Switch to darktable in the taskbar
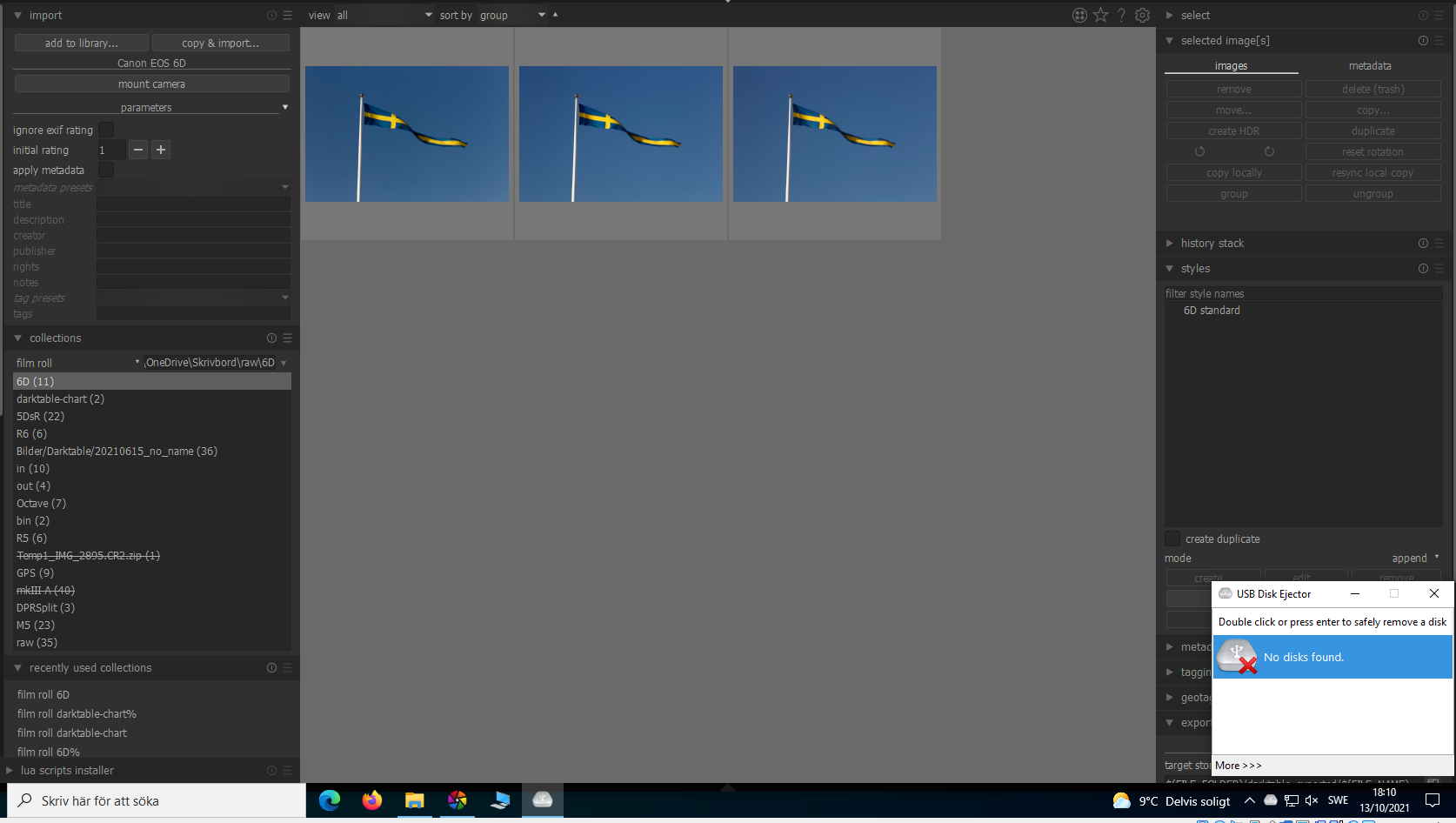 click(x=458, y=800)
